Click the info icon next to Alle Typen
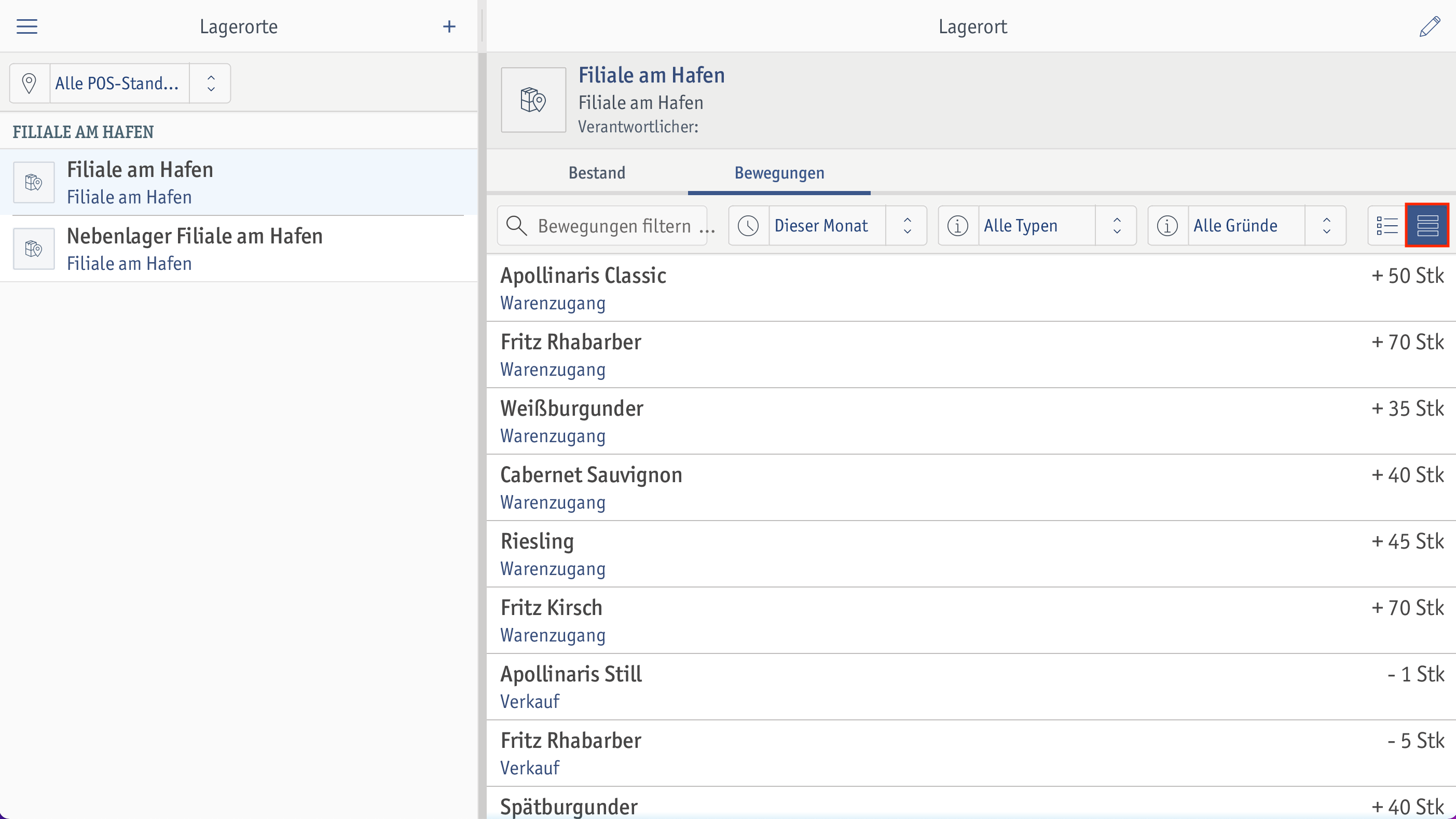This screenshot has width=1456, height=819. [x=958, y=225]
